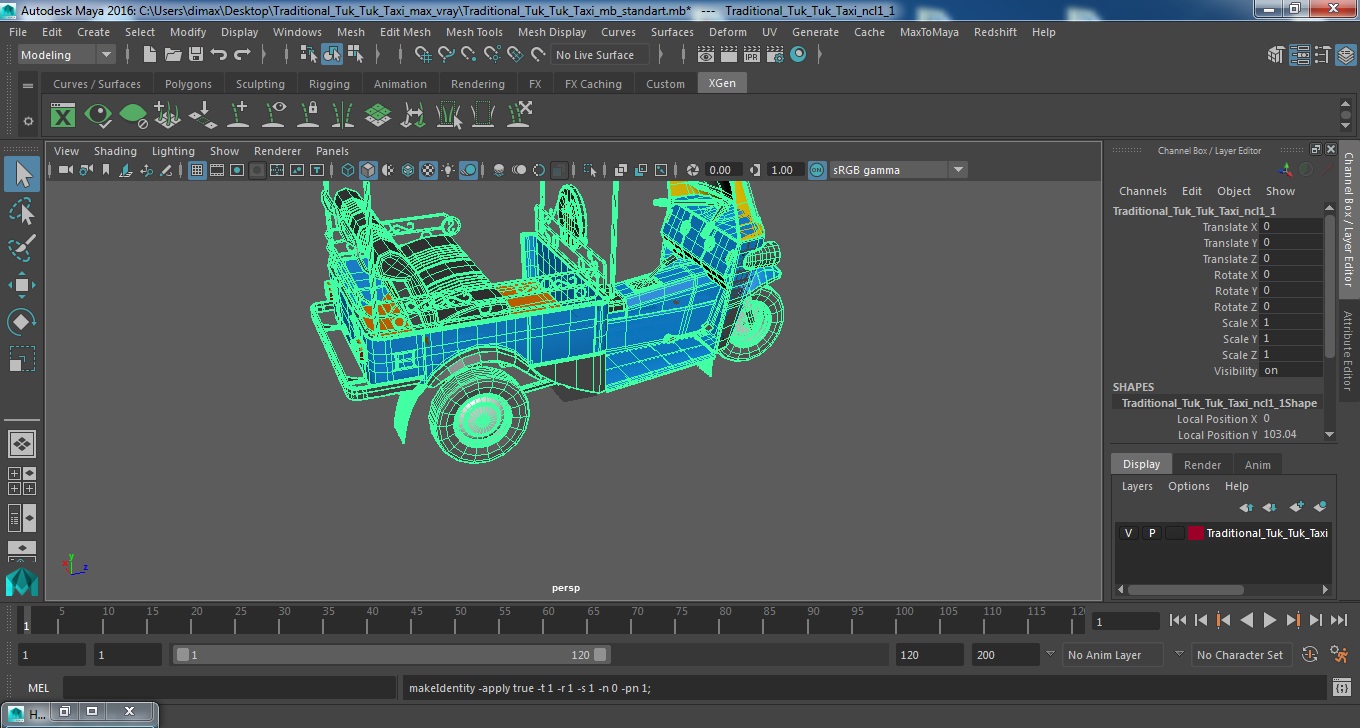Click the Auto keyframe toggle icon

1310,655
